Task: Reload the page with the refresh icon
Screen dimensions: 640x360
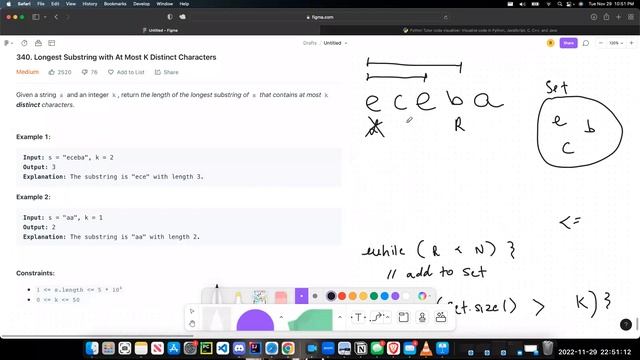Action: 445,17
